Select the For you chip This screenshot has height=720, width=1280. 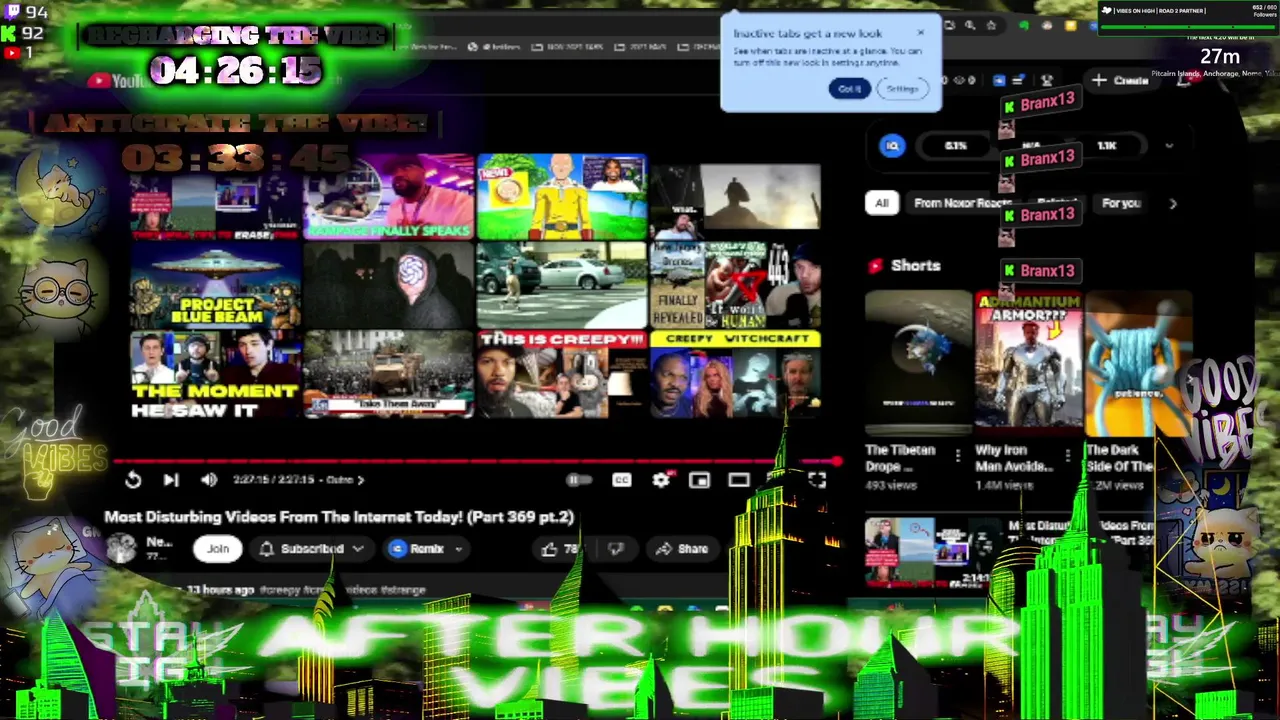(1121, 203)
